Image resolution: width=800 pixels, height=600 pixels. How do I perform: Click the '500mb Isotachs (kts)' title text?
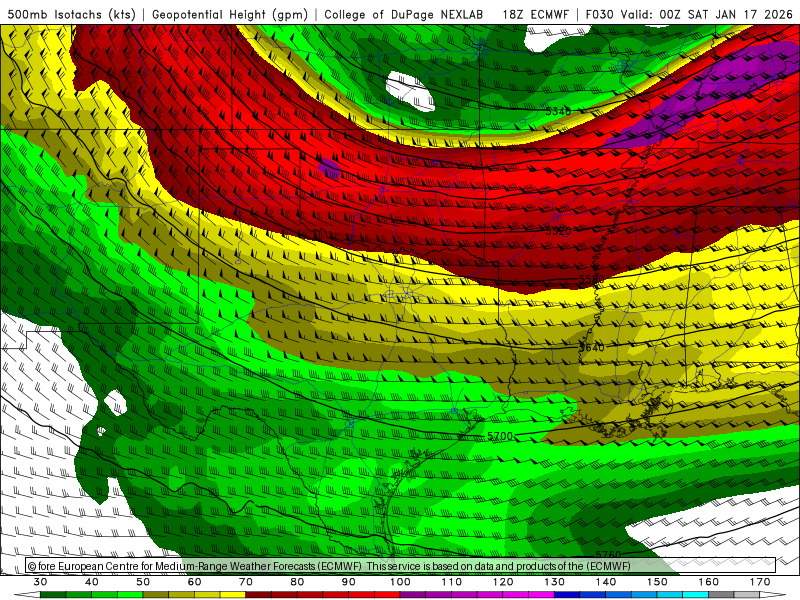pyautogui.click(x=71, y=15)
